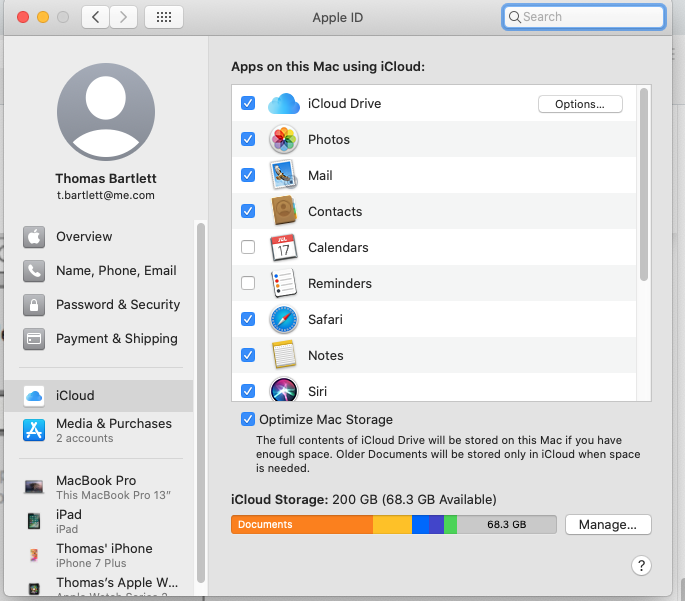Viewport: 685px width, 601px height.
Task: Open iCloud Drive Options button
Action: (580, 104)
